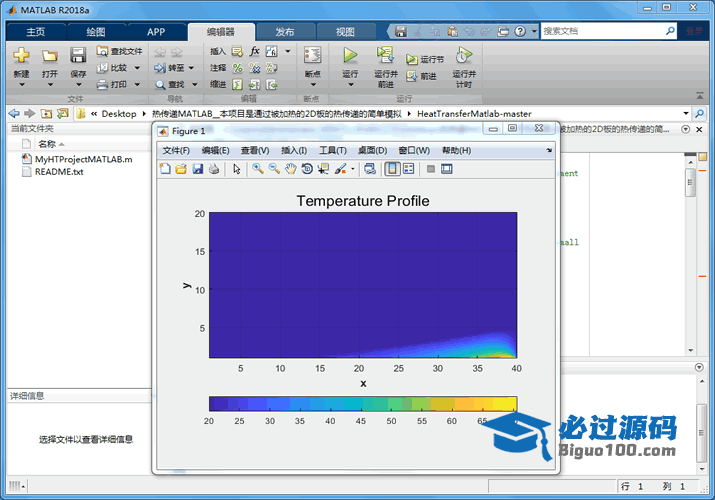Click the 打开 (Open) folder icon
This screenshot has width=715, height=500.
coord(50,56)
